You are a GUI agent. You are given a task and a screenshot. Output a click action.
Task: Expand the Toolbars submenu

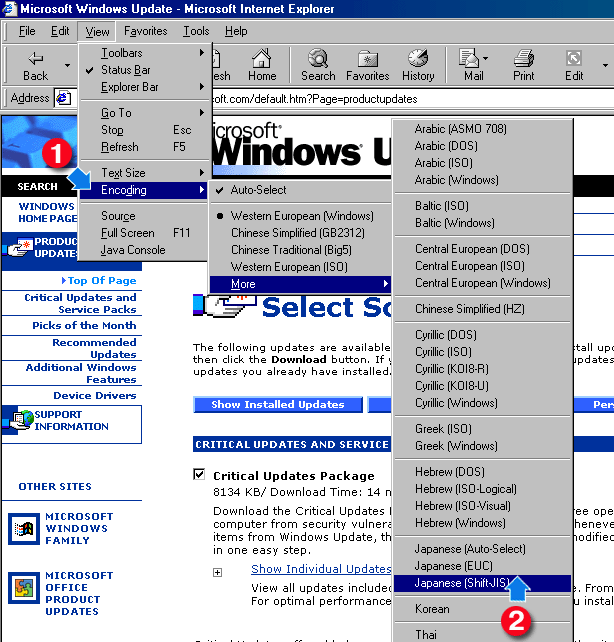point(144,53)
